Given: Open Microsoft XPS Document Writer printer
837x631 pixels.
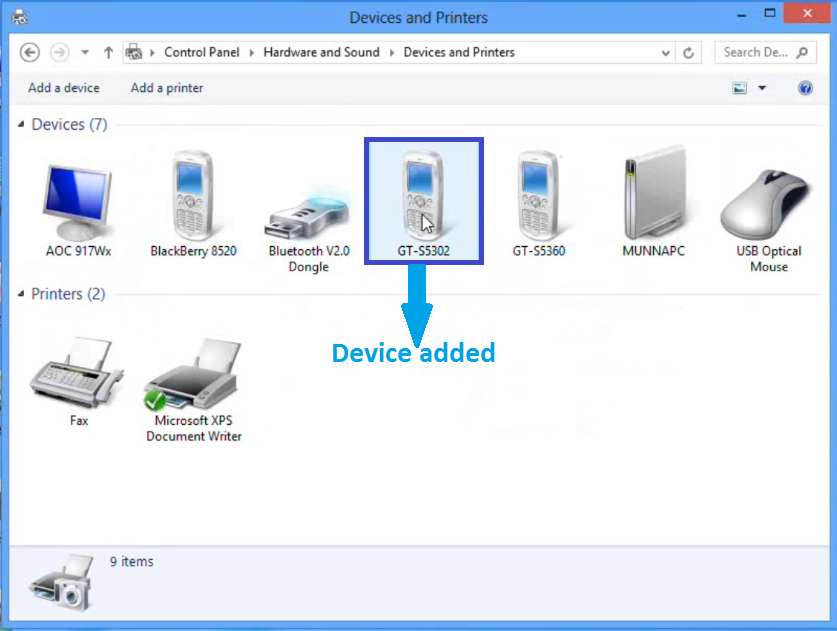Looking at the screenshot, I should tap(192, 370).
